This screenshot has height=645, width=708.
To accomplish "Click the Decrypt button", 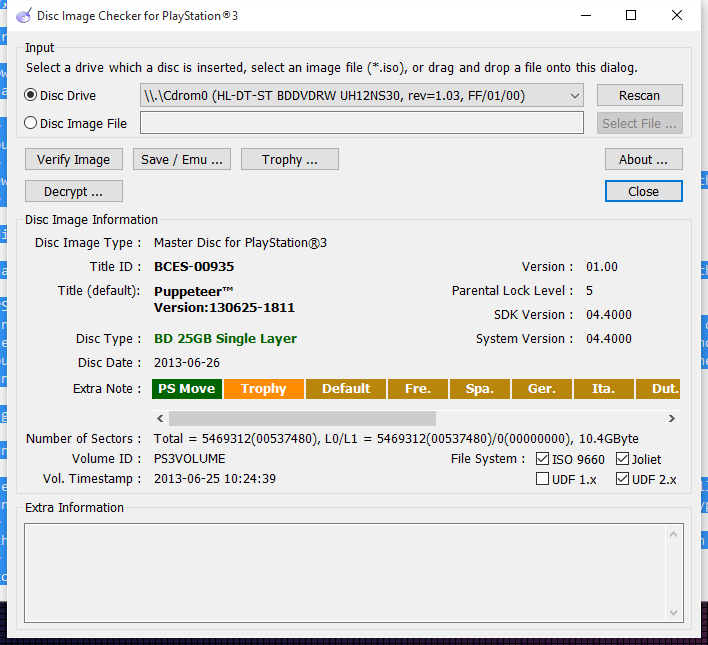I will pyautogui.click(x=74, y=192).
